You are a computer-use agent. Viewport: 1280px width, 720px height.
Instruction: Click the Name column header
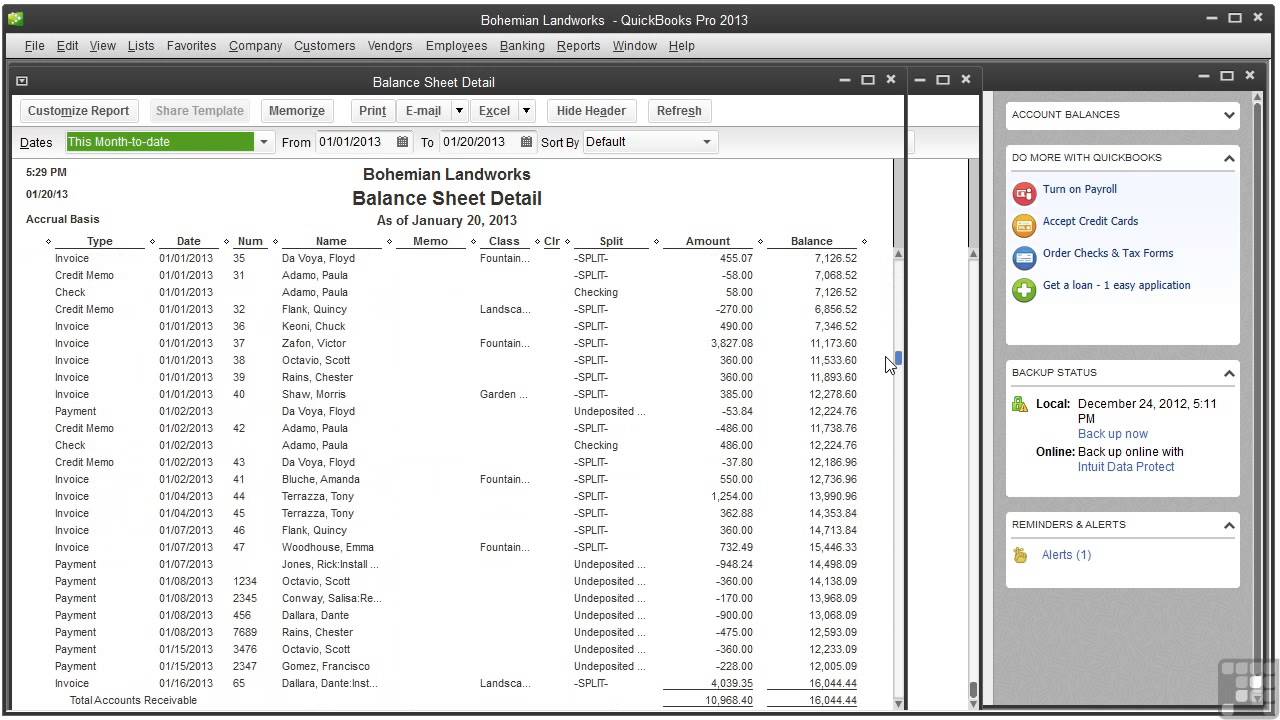(331, 241)
